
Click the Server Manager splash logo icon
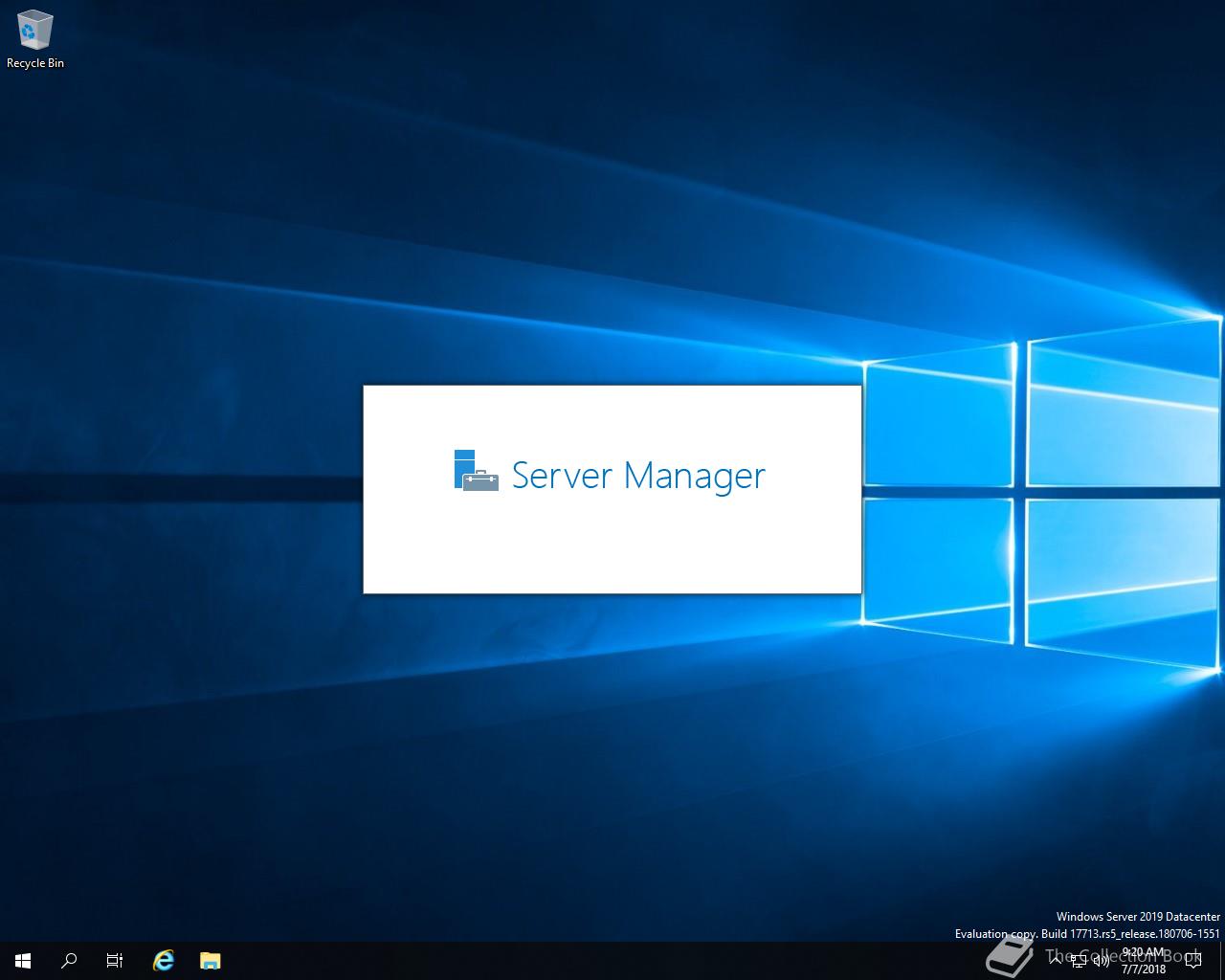click(476, 471)
